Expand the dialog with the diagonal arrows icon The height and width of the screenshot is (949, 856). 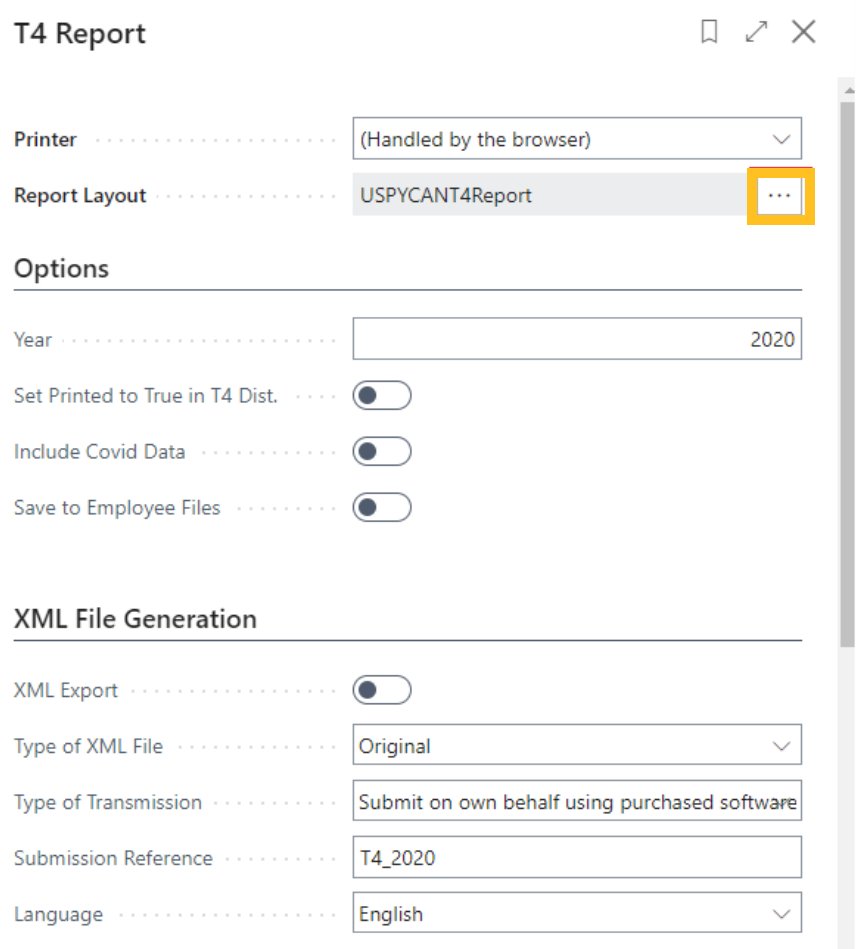point(756,32)
